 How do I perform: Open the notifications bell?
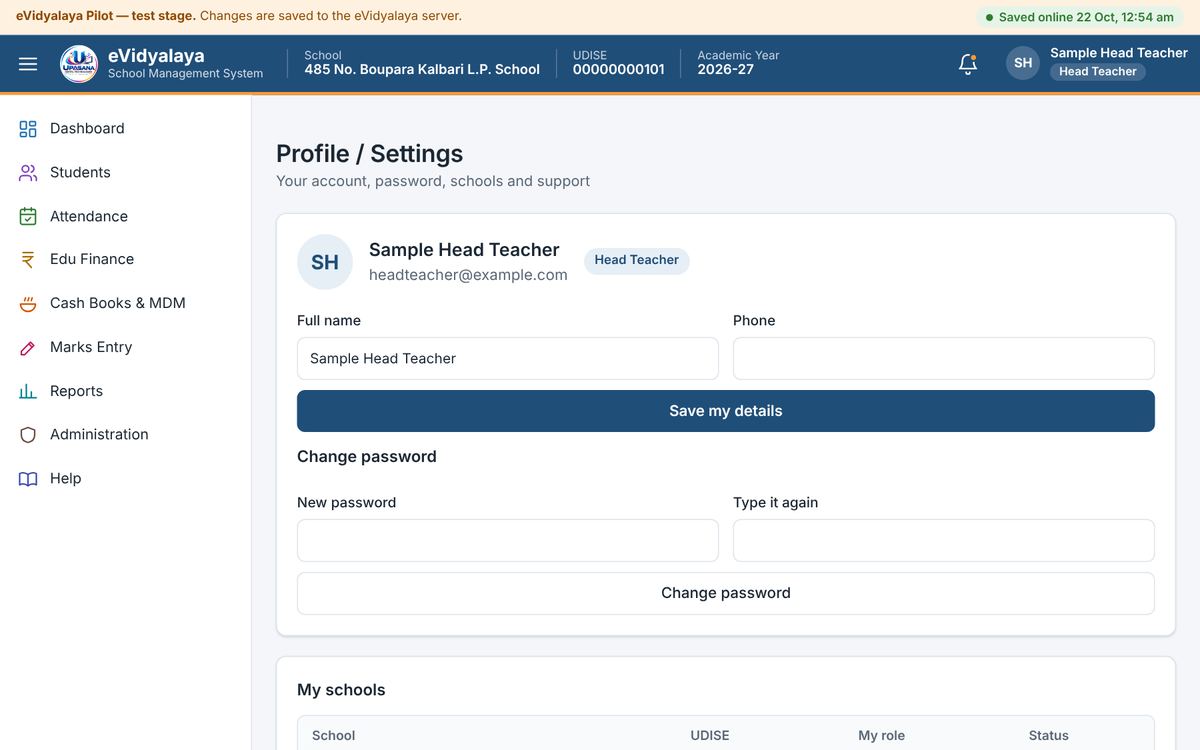click(967, 64)
